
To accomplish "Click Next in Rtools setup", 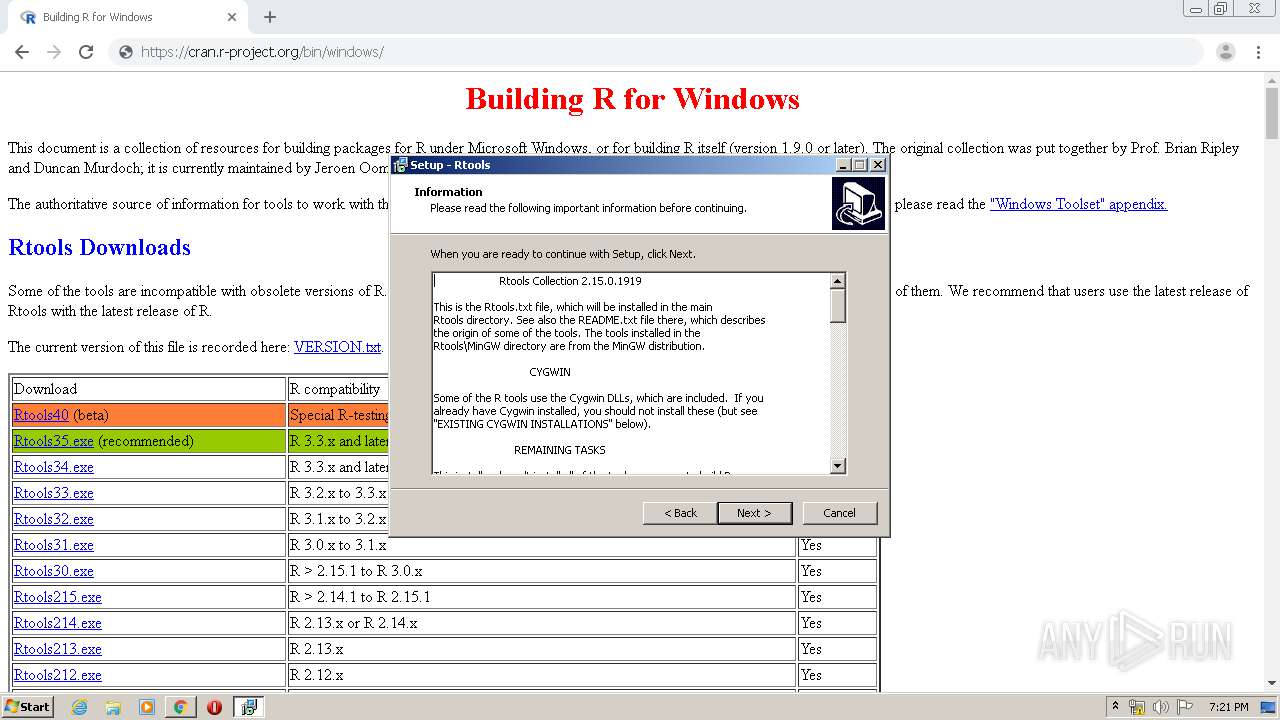I will [x=754, y=513].
